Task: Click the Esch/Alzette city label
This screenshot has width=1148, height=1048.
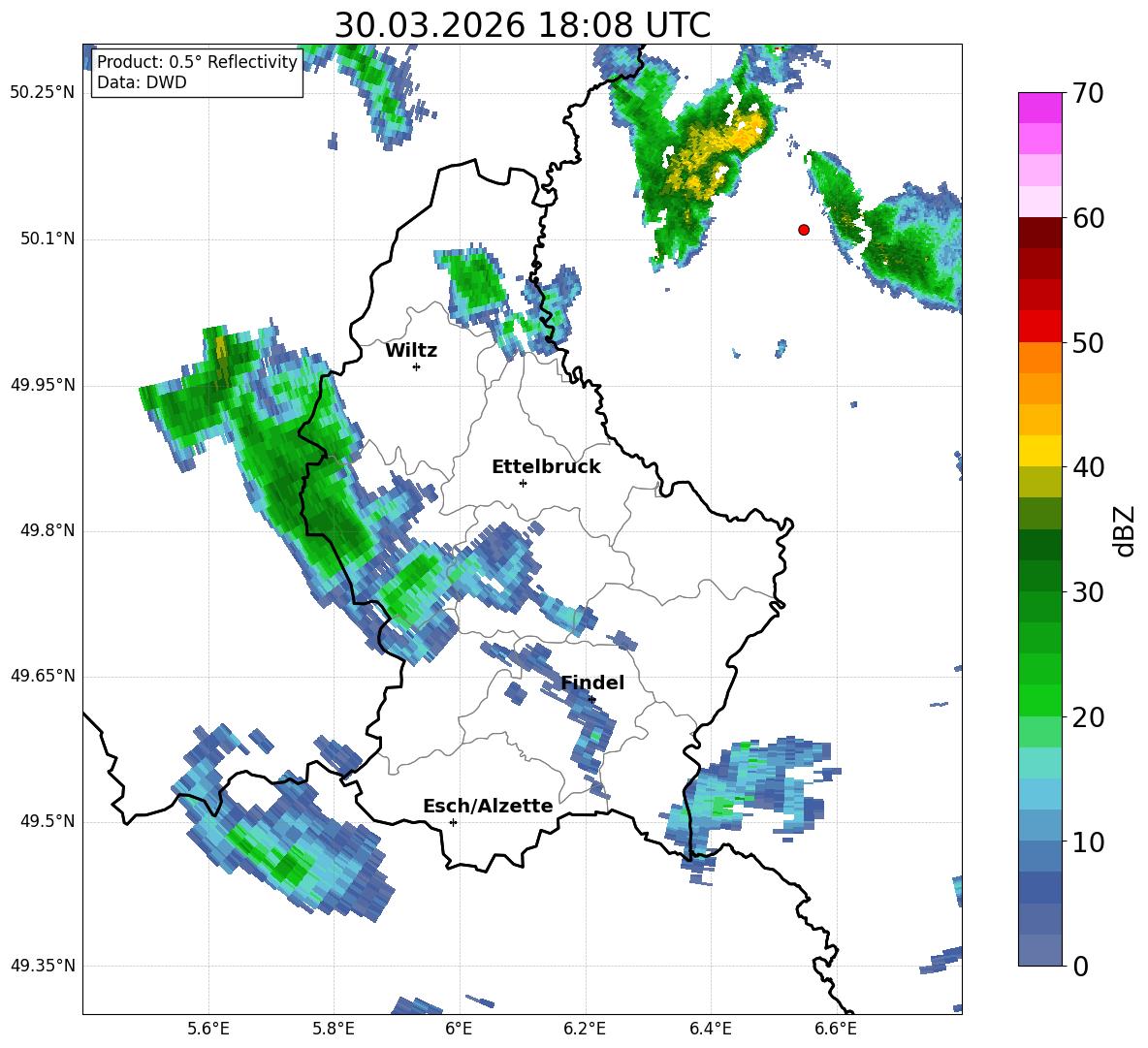Action: (488, 806)
